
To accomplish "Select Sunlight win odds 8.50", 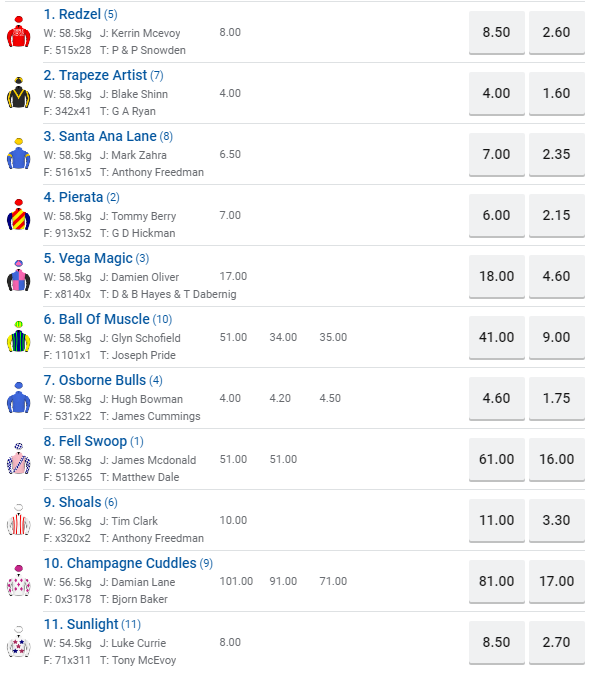I will tap(496, 643).
